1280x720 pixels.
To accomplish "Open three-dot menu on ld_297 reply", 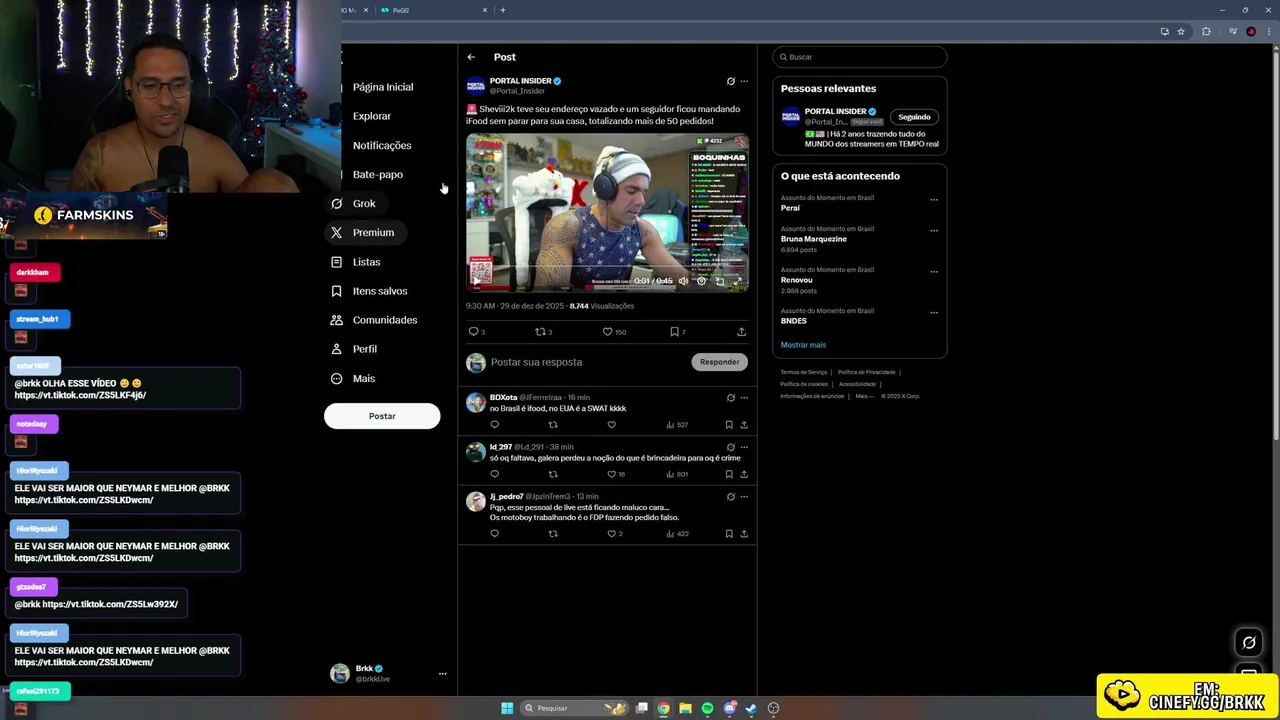I will 743,447.
